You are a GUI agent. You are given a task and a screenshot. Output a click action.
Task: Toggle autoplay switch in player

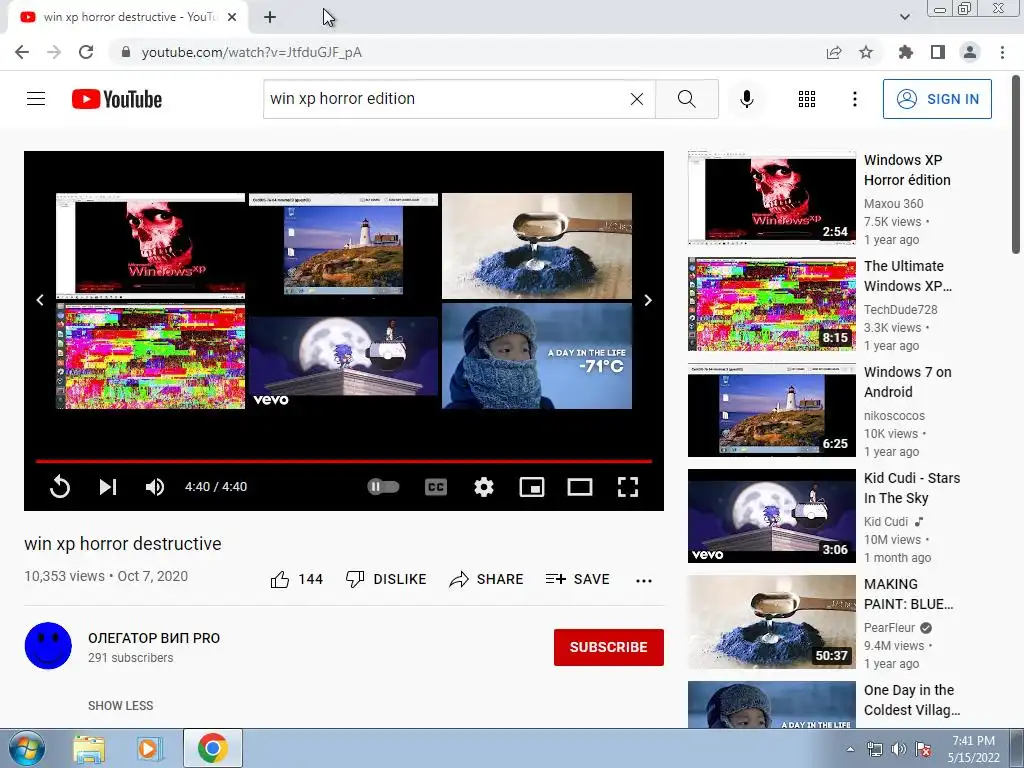383,487
